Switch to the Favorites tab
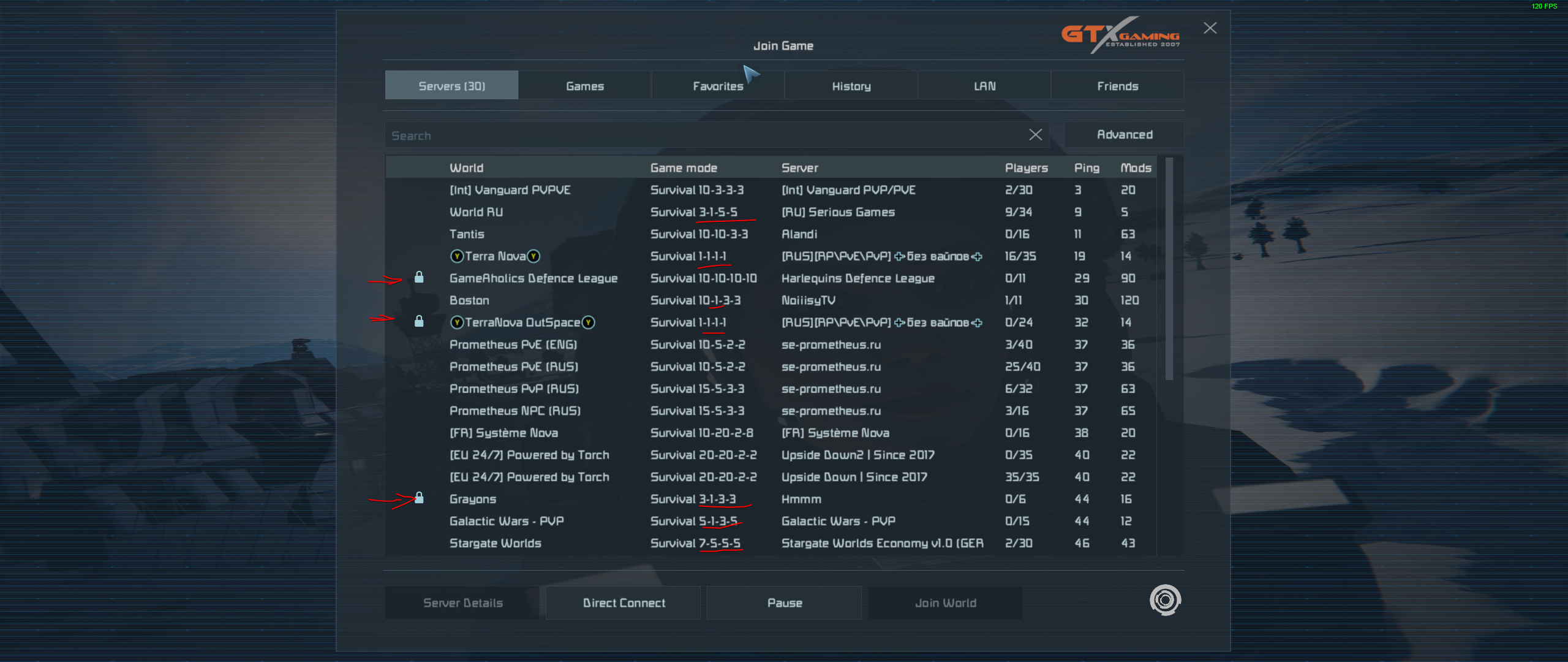This screenshot has width=1568, height=662. pyautogui.click(x=718, y=86)
